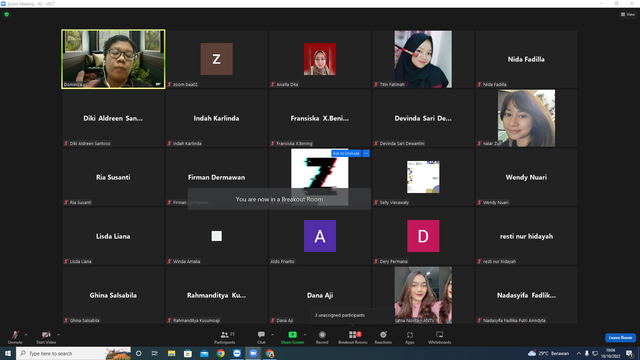Image resolution: width=640 pixels, height=360 pixels.
Task: Click the Ria Susanti tile
Action: (113, 177)
